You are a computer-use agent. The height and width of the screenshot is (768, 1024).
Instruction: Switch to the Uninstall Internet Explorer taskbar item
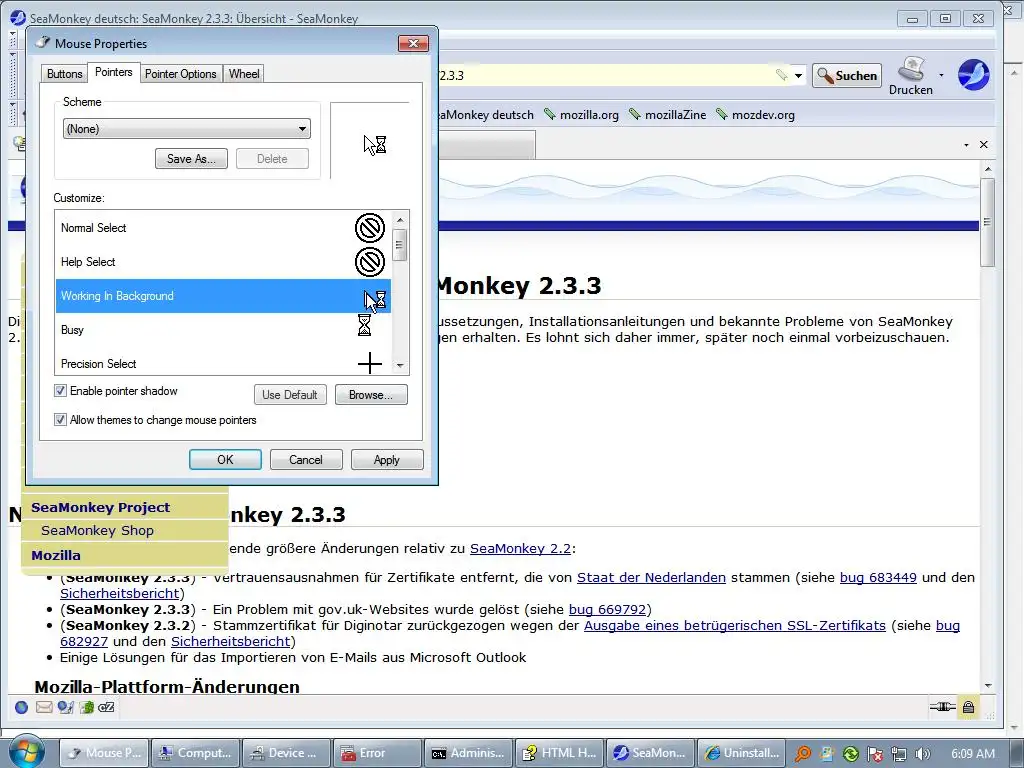coord(741,753)
